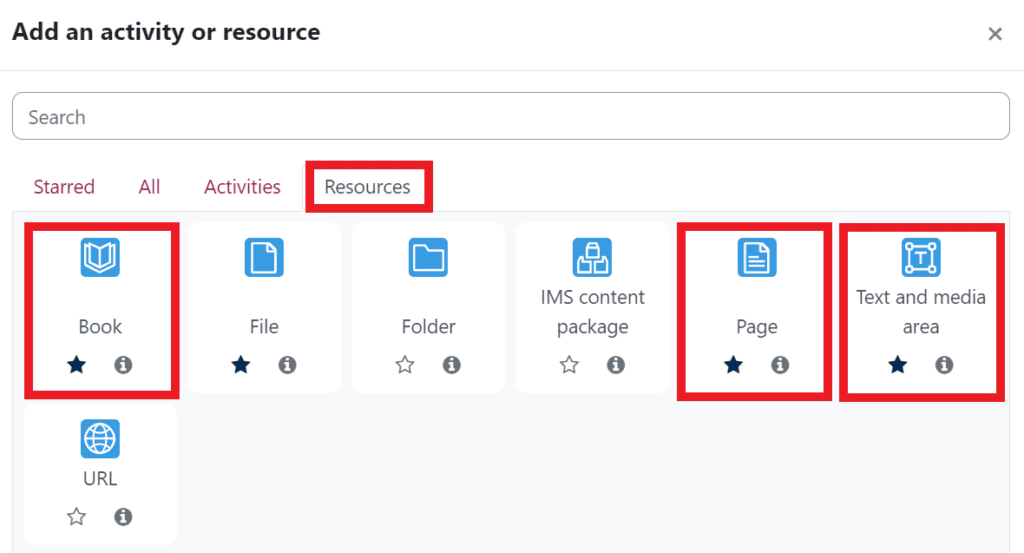Image resolution: width=1024 pixels, height=553 pixels.
Task: Star the Folder resource
Action: point(405,365)
